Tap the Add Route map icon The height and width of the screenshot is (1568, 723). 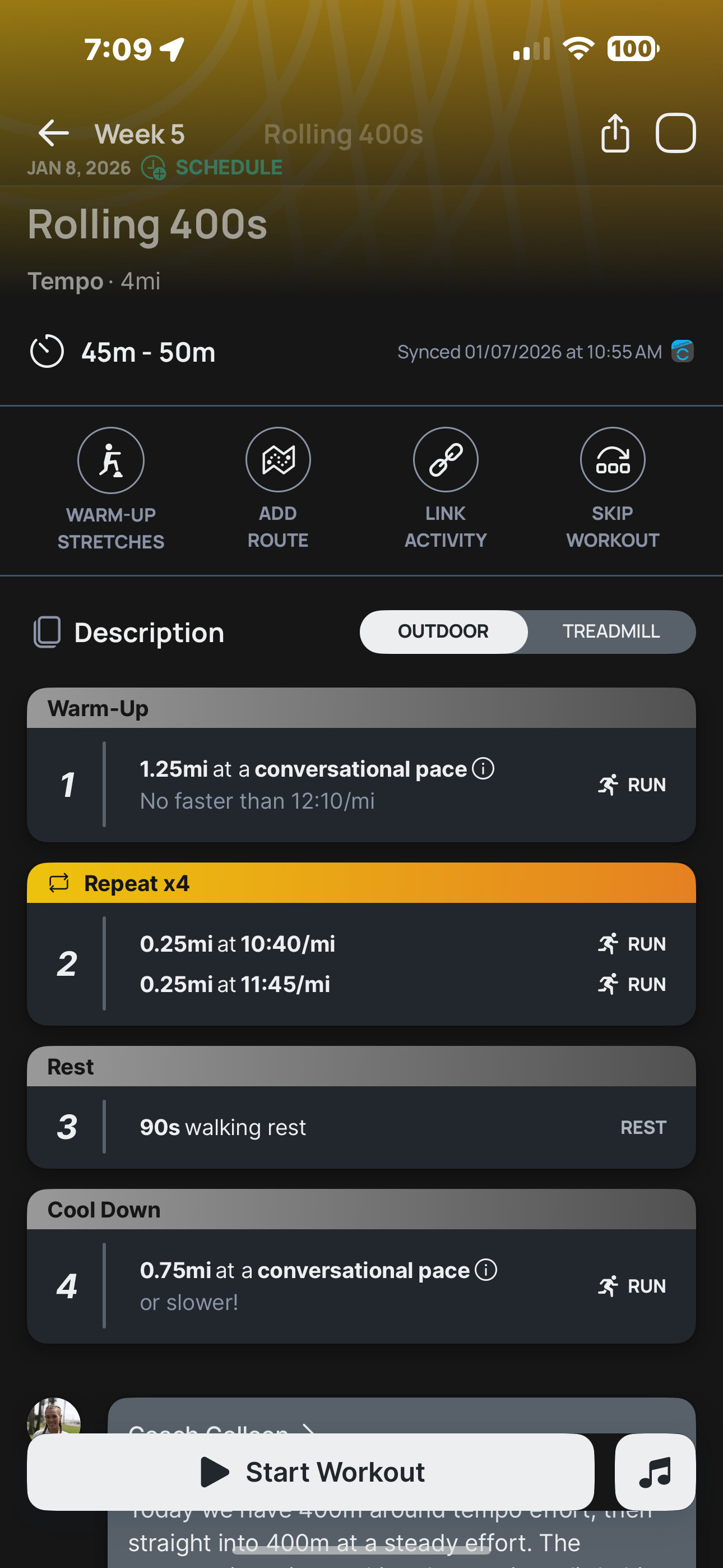(278, 459)
